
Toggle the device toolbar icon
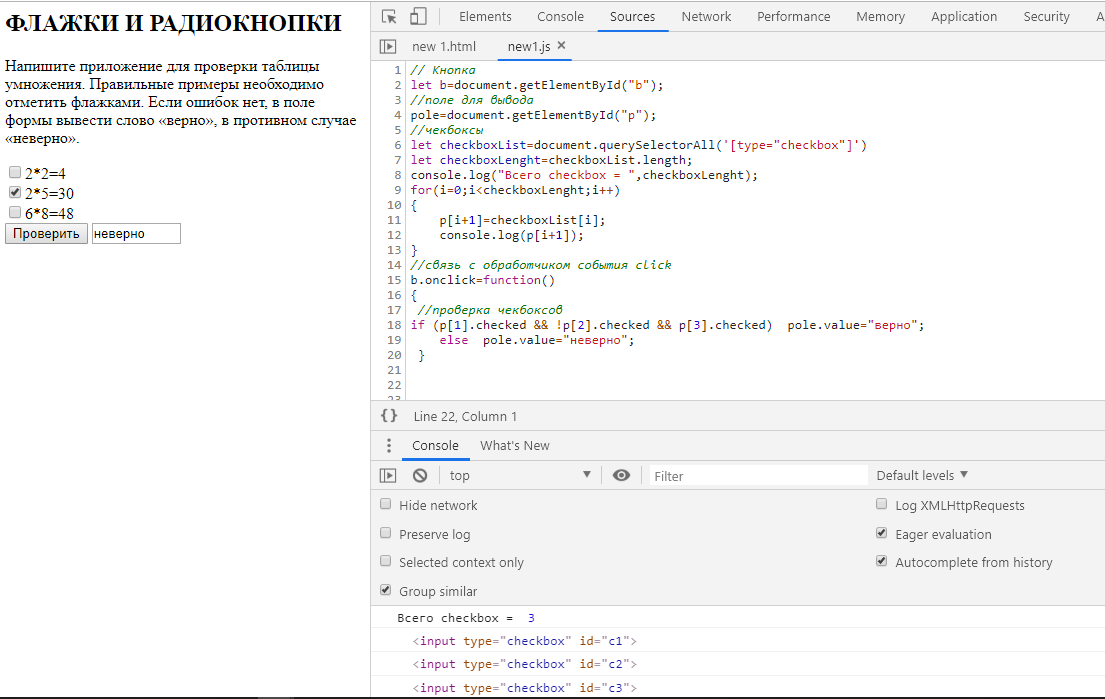[418, 16]
